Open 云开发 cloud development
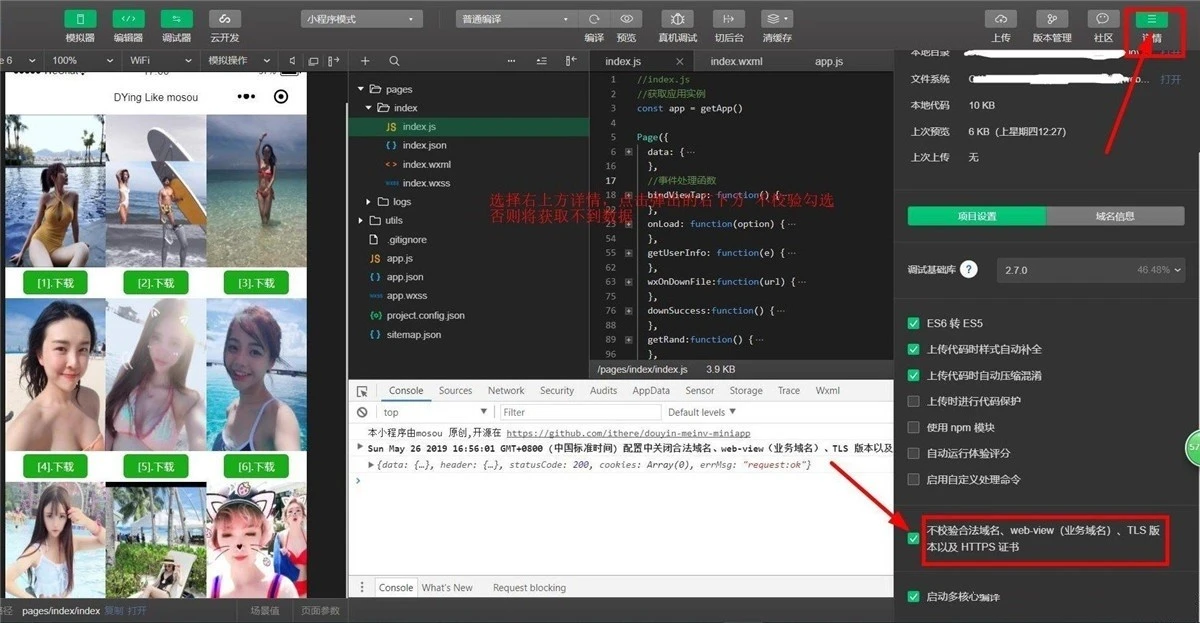1200x623 pixels. coord(225,19)
